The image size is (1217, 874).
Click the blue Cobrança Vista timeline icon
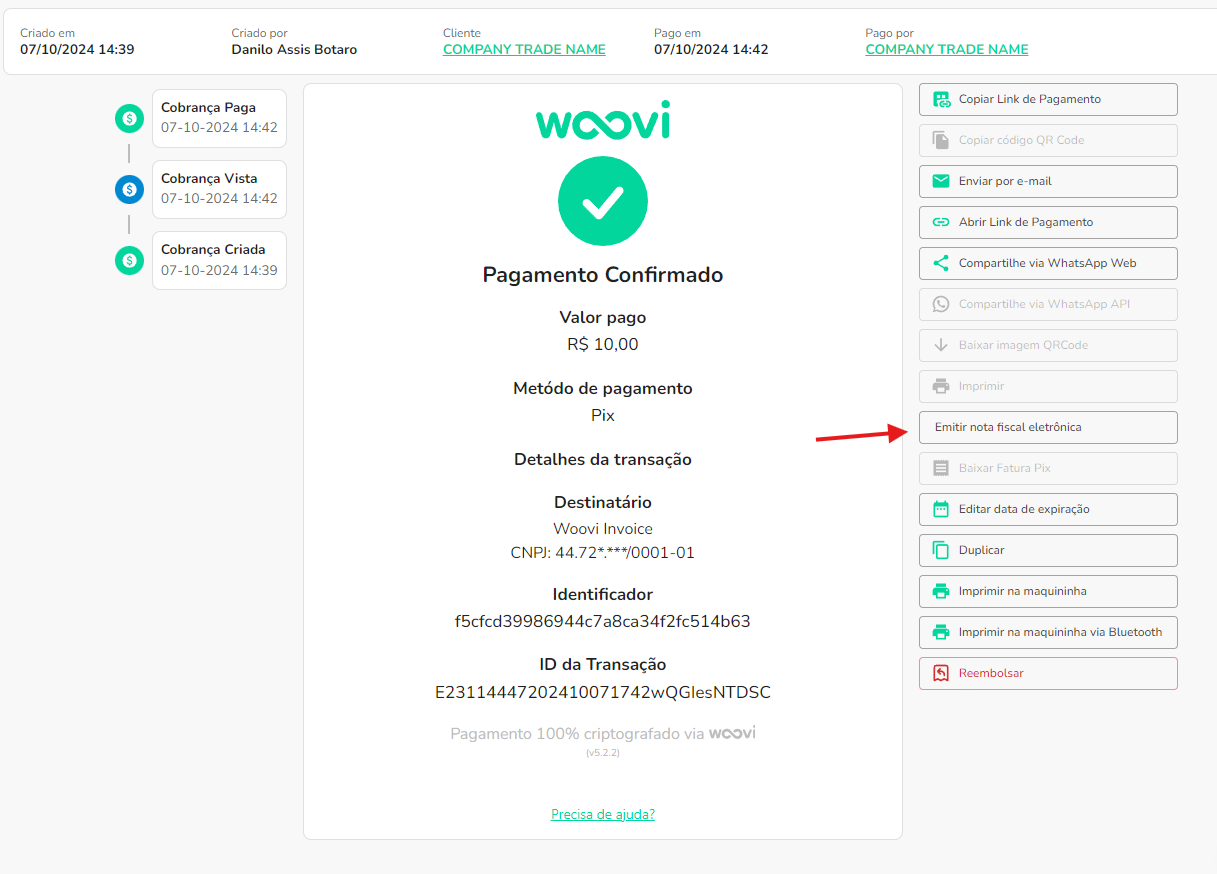pyautogui.click(x=129, y=189)
